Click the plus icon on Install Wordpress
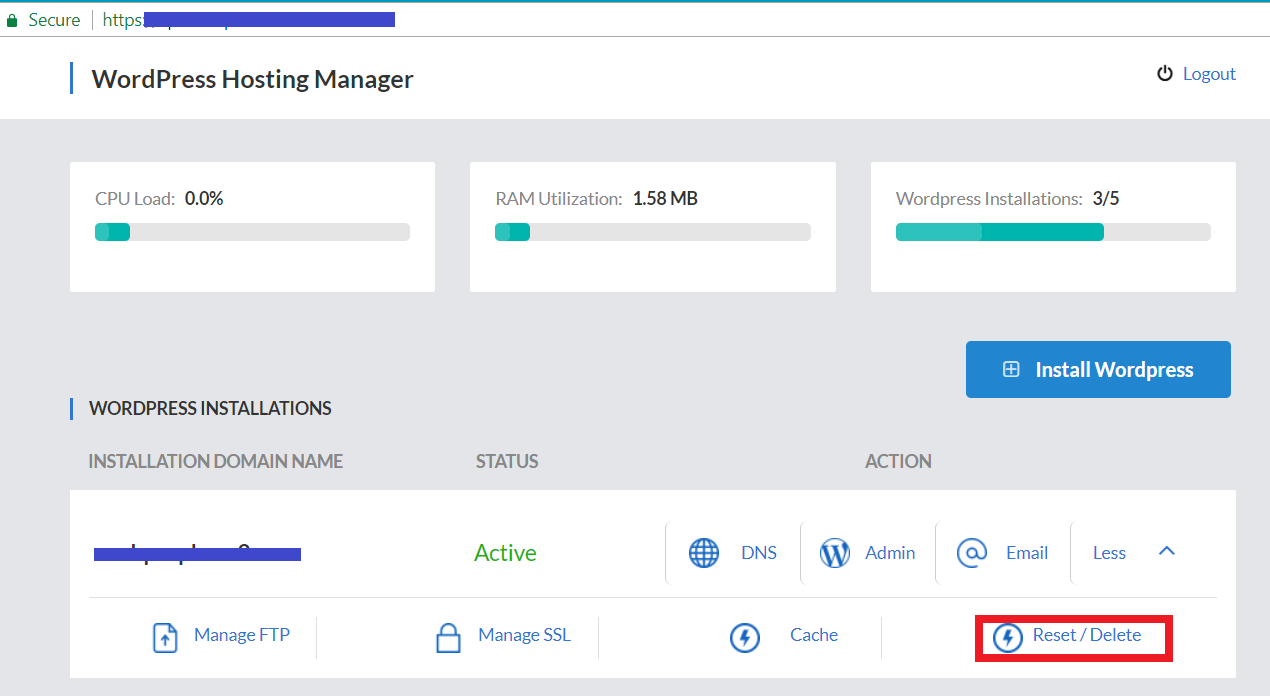 [1011, 370]
